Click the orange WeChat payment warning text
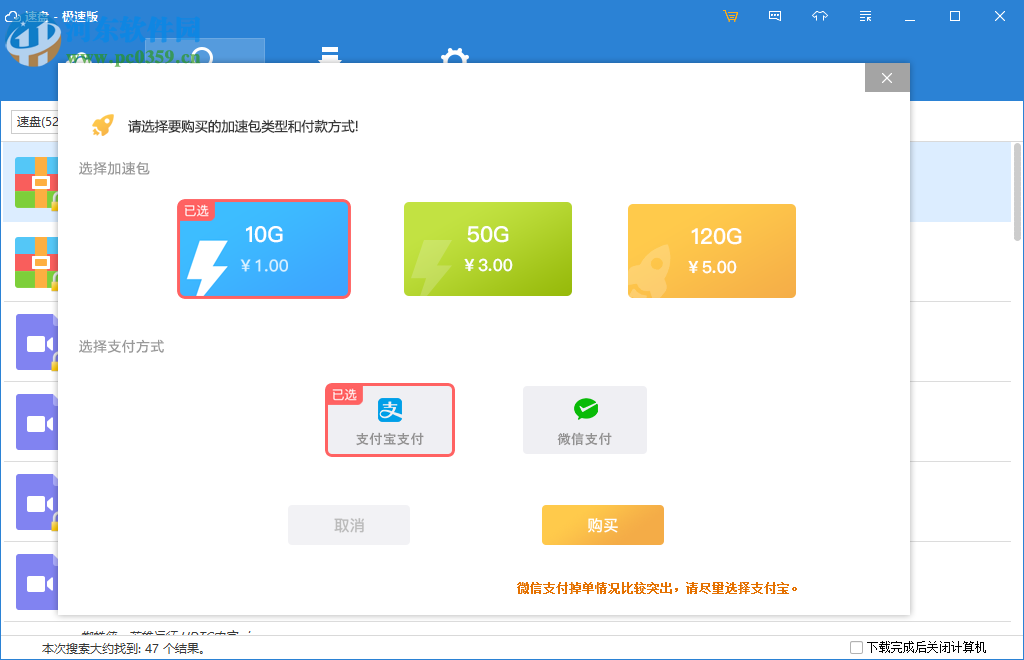Viewport: 1024px width, 660px height. click(x=658, y=588)
